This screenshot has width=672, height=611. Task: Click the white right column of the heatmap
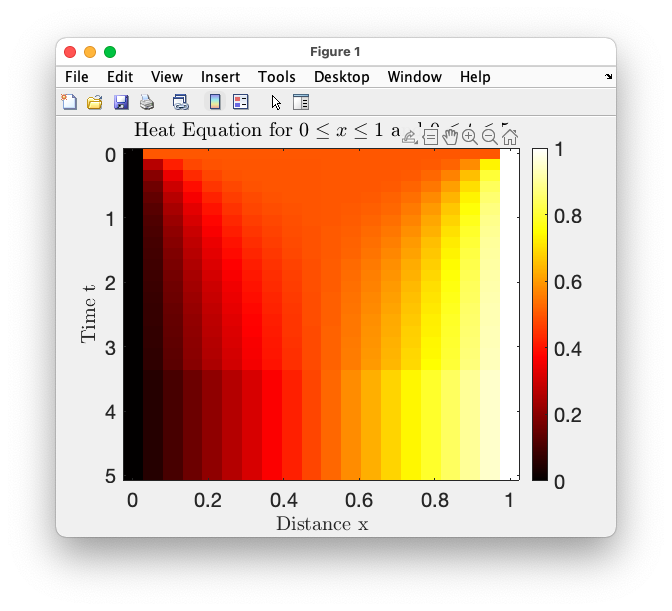pyautogui.click(x=510, y=314)
